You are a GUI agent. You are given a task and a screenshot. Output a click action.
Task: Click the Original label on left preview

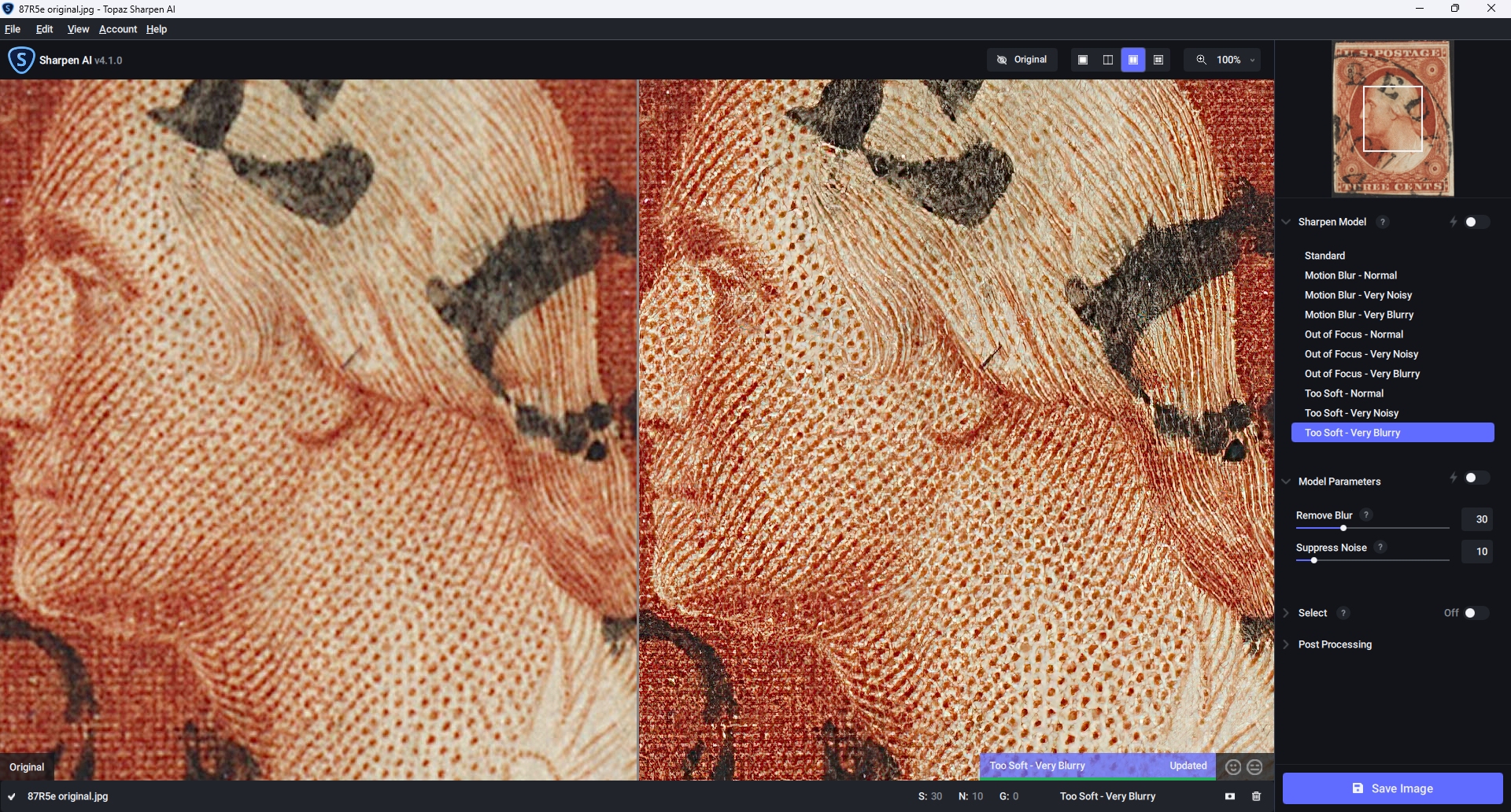pyautogui.click(x=27, y=767)
